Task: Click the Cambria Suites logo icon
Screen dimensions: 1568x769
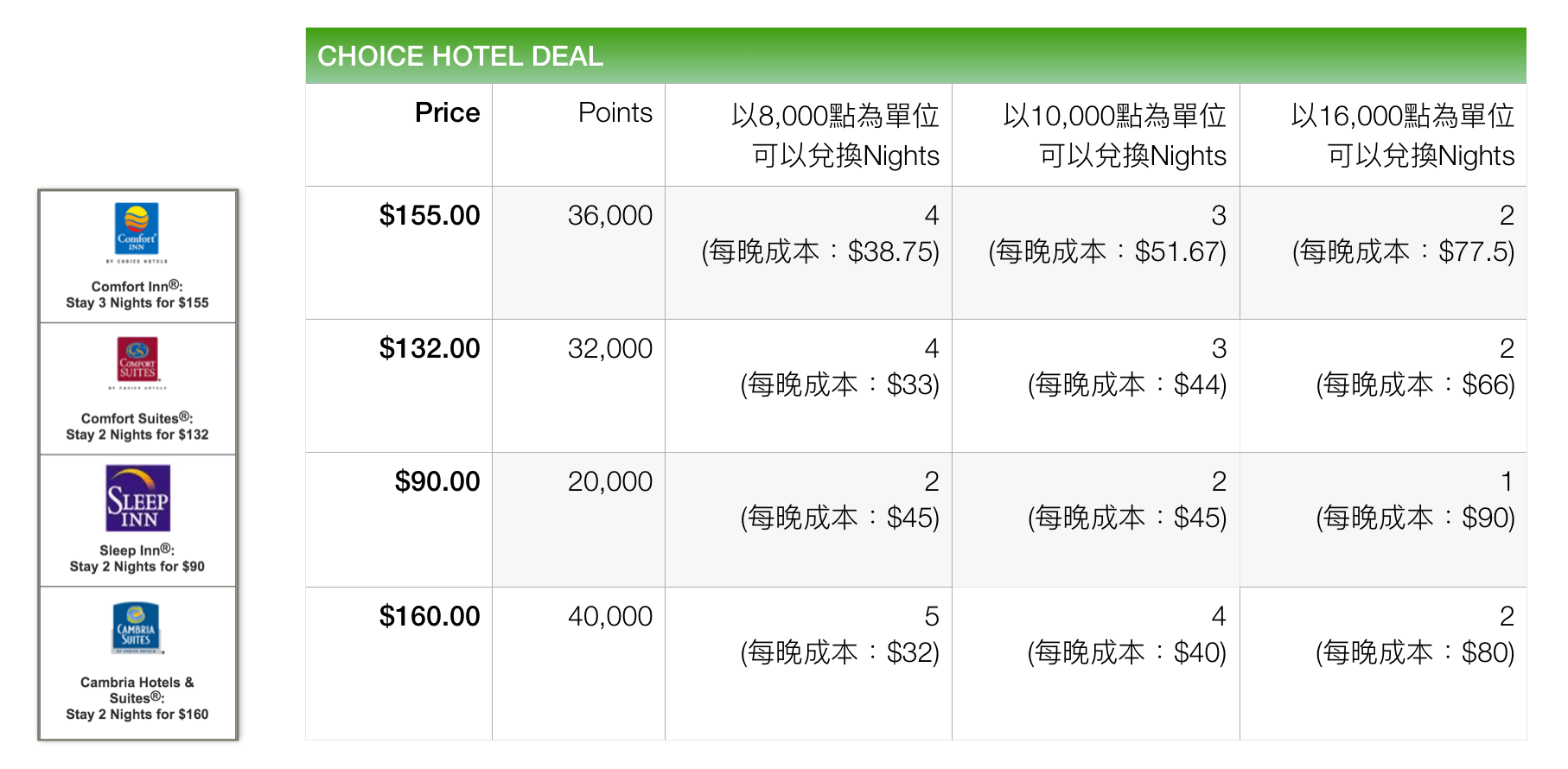Action: coord(137,628)
